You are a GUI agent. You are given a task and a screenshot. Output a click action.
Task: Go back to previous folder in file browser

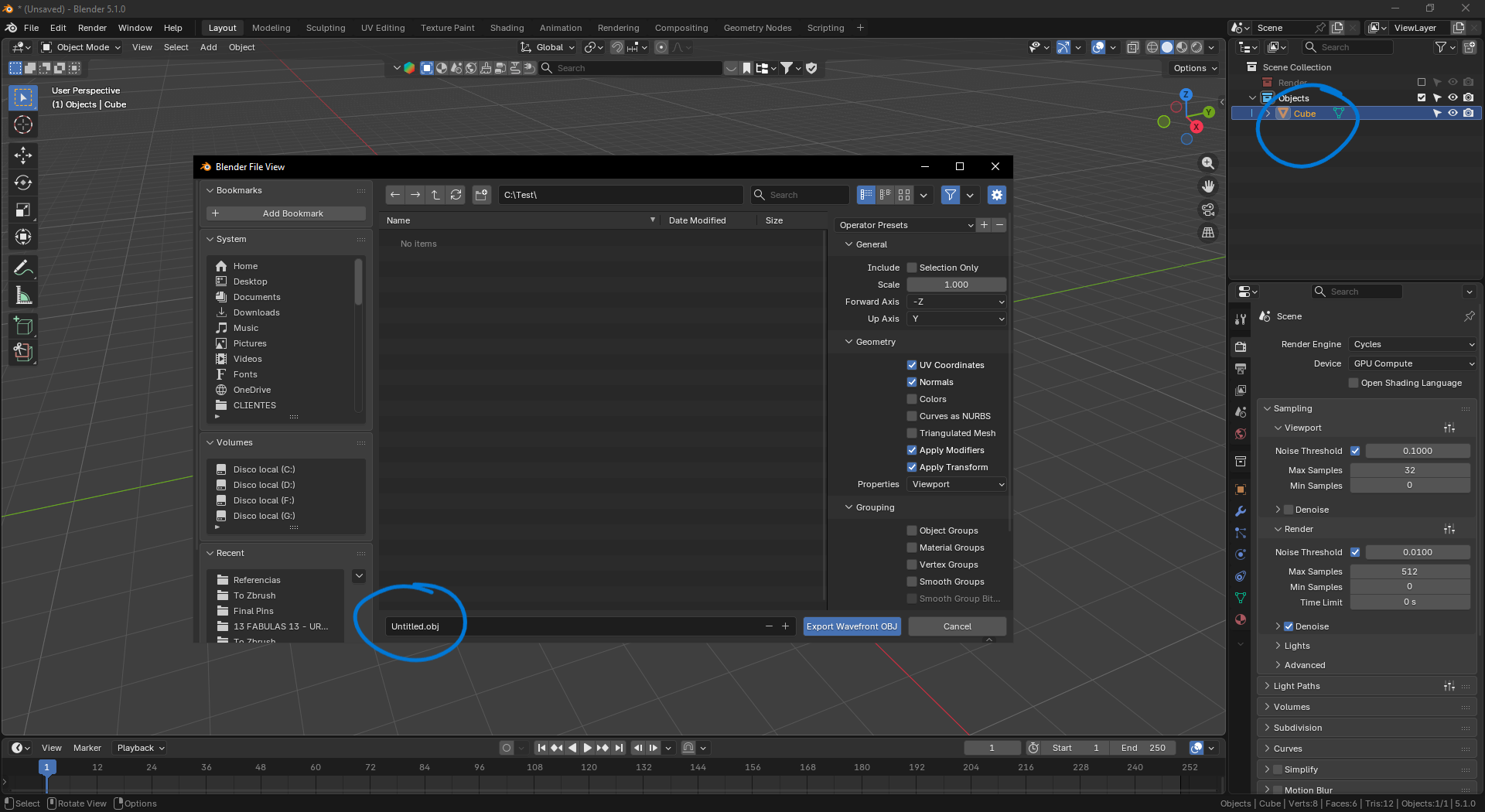395,195
